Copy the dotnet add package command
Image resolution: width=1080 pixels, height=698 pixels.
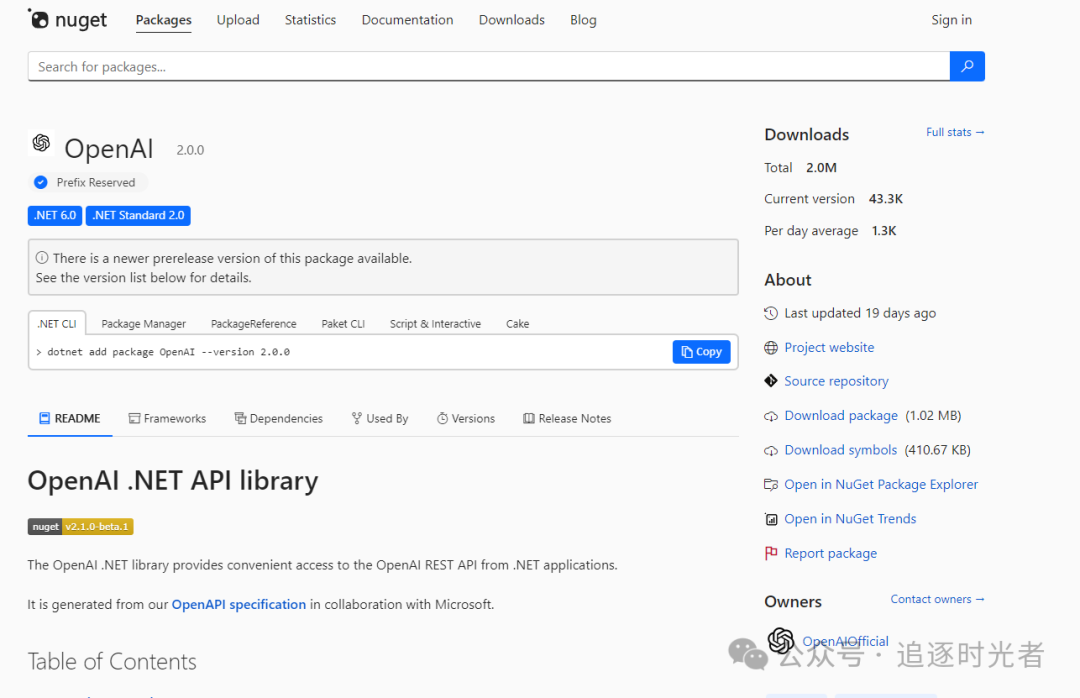pyautogui.click(x=701, y=351)
